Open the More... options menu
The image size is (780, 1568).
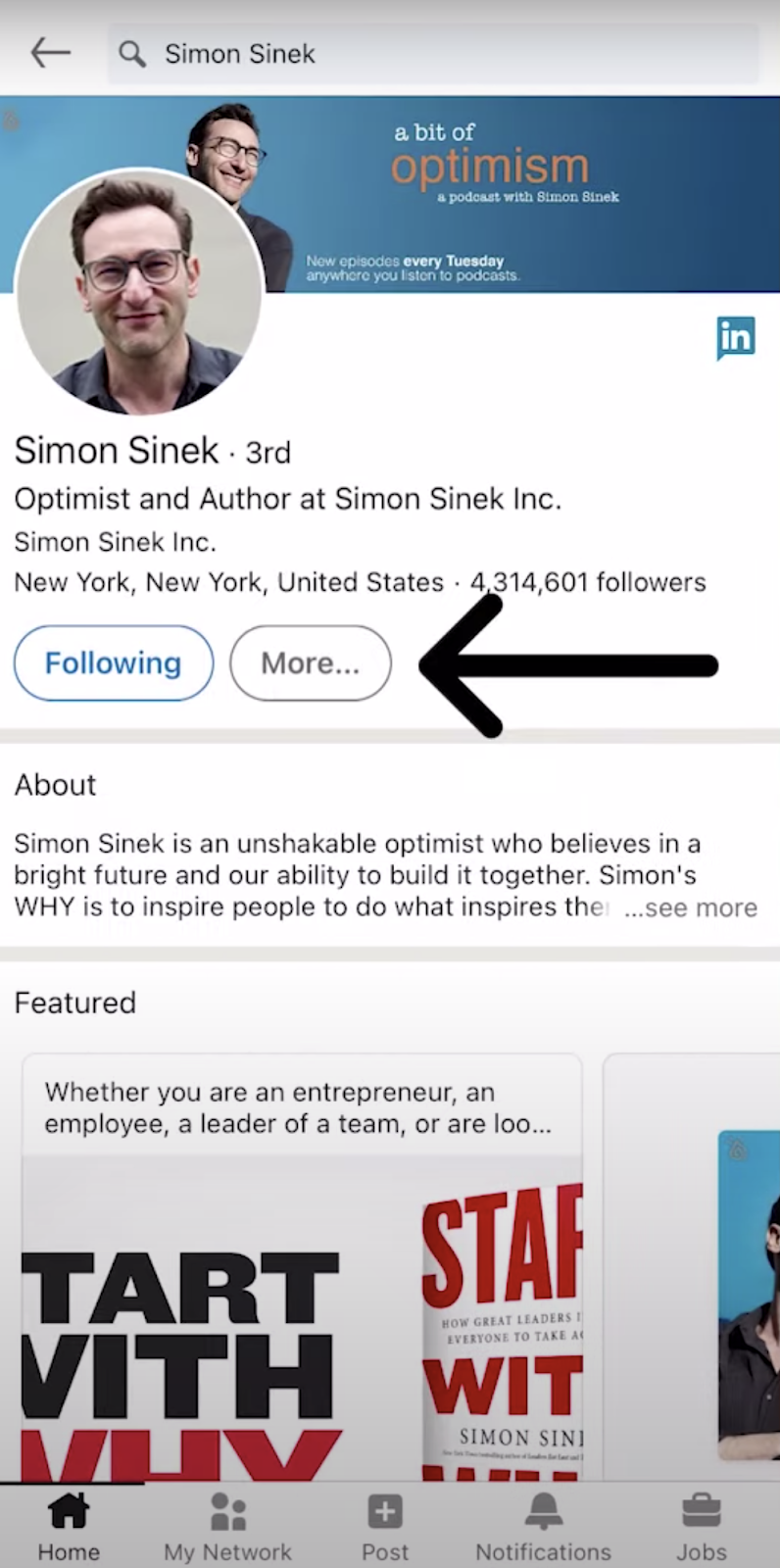click(x=310, y=663)
